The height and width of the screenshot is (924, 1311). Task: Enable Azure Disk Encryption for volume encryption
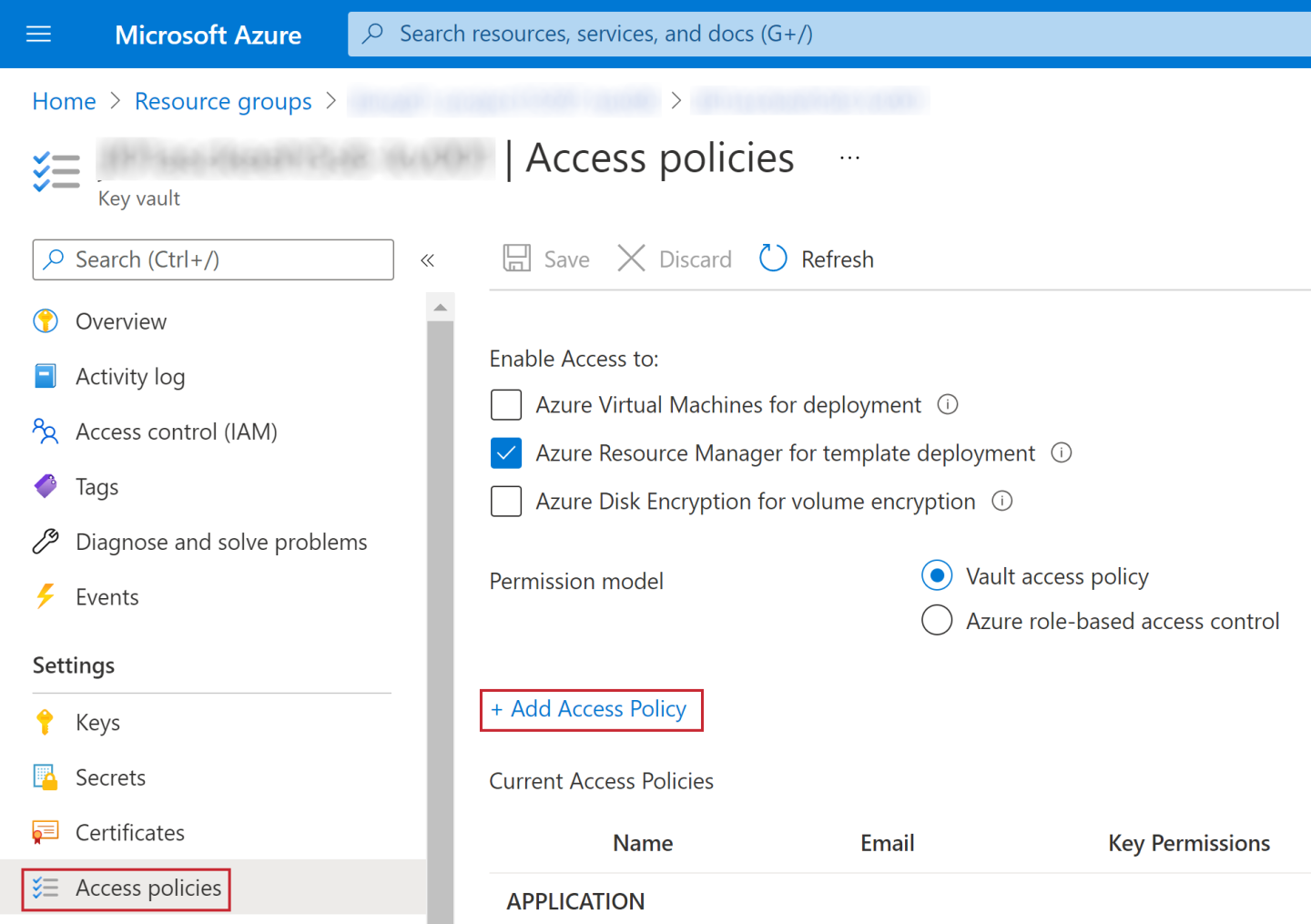click(x=506, y=501)
